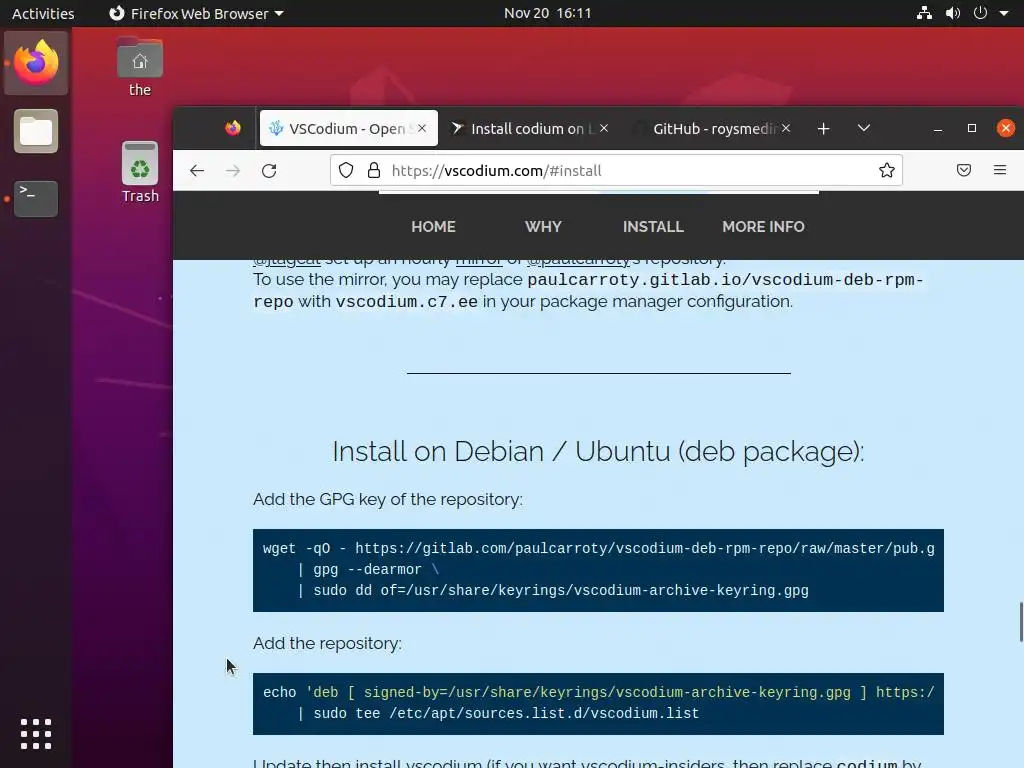Close the GitHub tab
Viewport: 1024px width, 768px height.
click(x=786, y=128)
